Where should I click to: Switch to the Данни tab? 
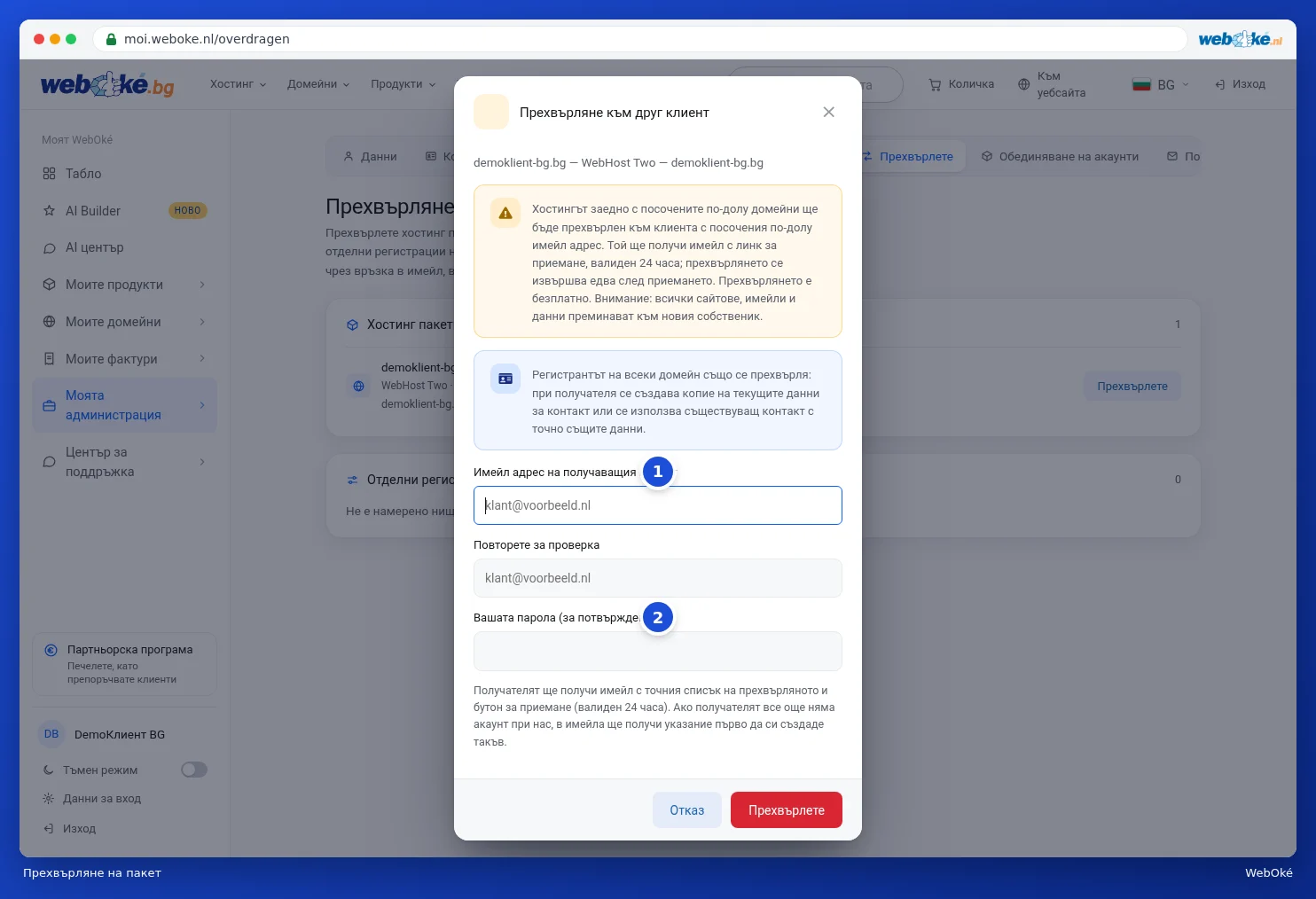pos(370,157)
